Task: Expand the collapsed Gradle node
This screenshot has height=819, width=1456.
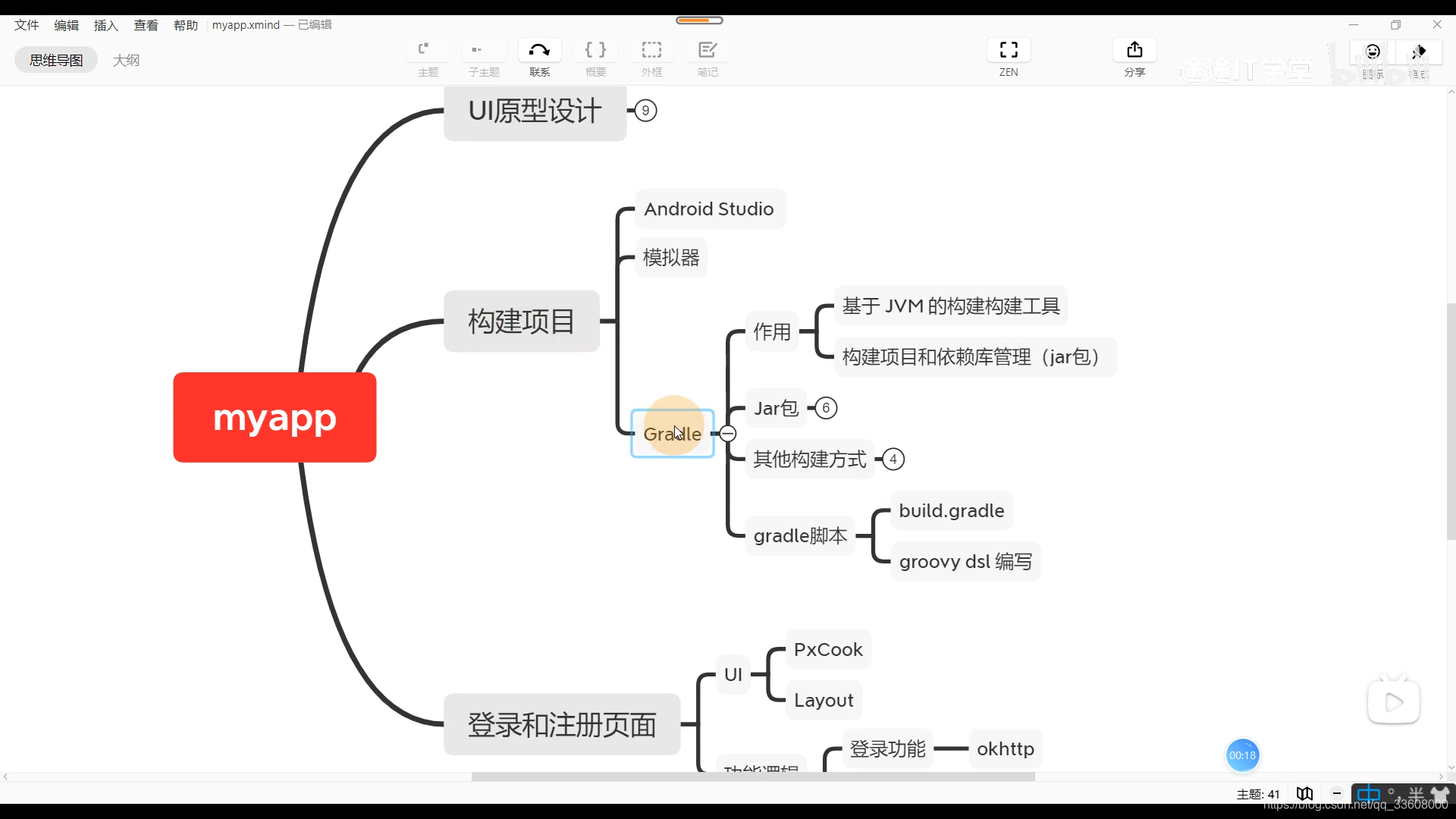Action: click(727, 433)
